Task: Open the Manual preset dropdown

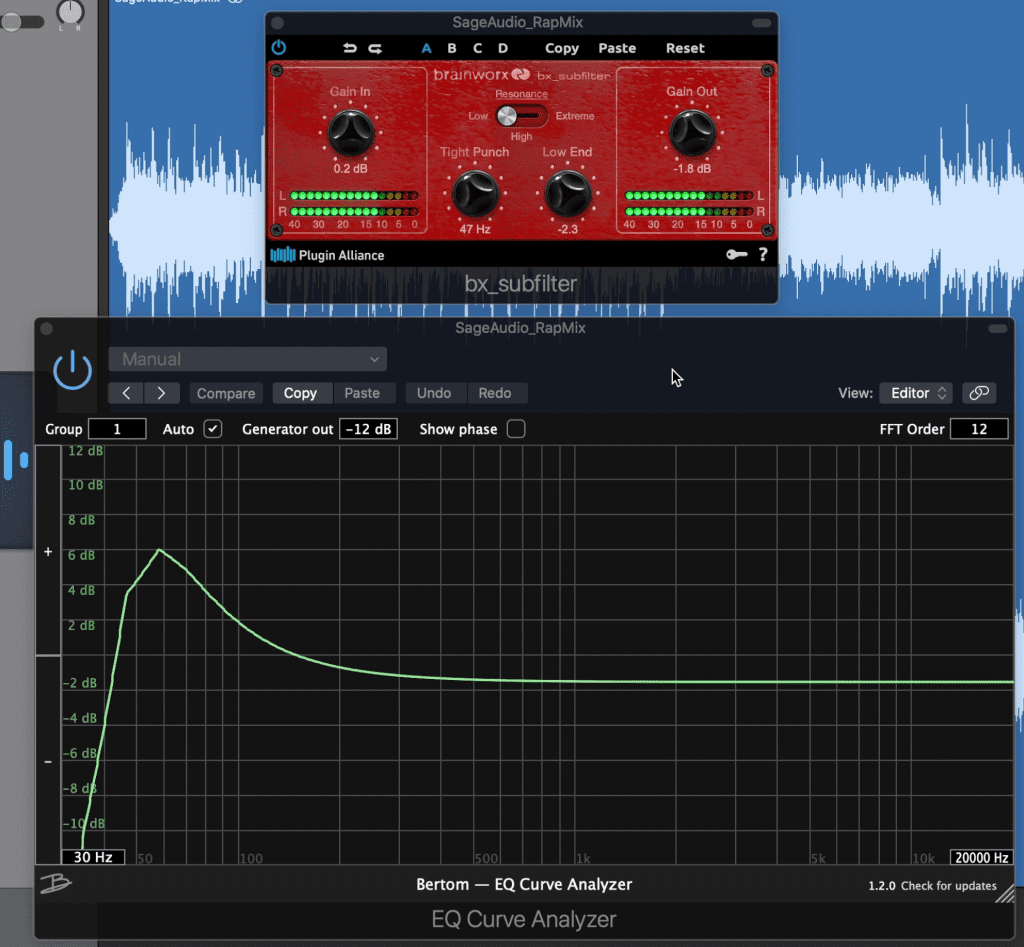Action: (248, 359)
